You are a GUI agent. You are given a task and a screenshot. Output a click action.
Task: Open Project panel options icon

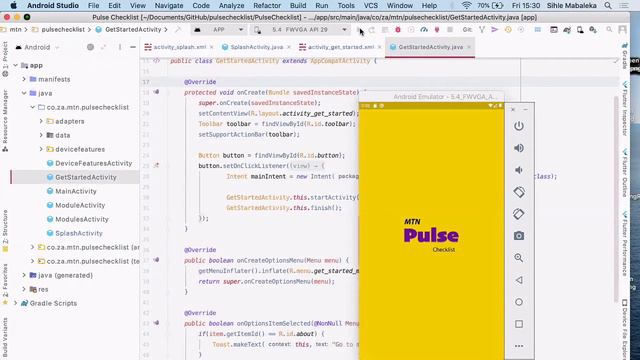click(x=120, y=47)
